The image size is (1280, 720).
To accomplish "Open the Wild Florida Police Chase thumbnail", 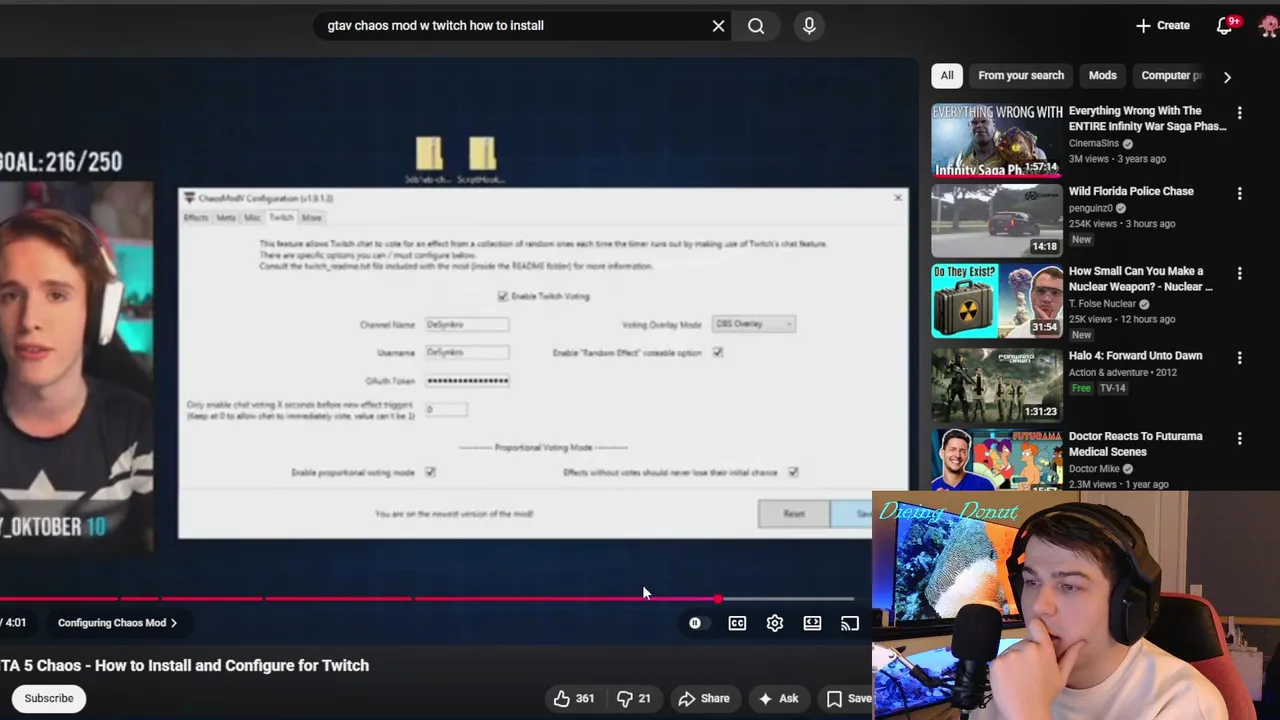I will [997, 220].
